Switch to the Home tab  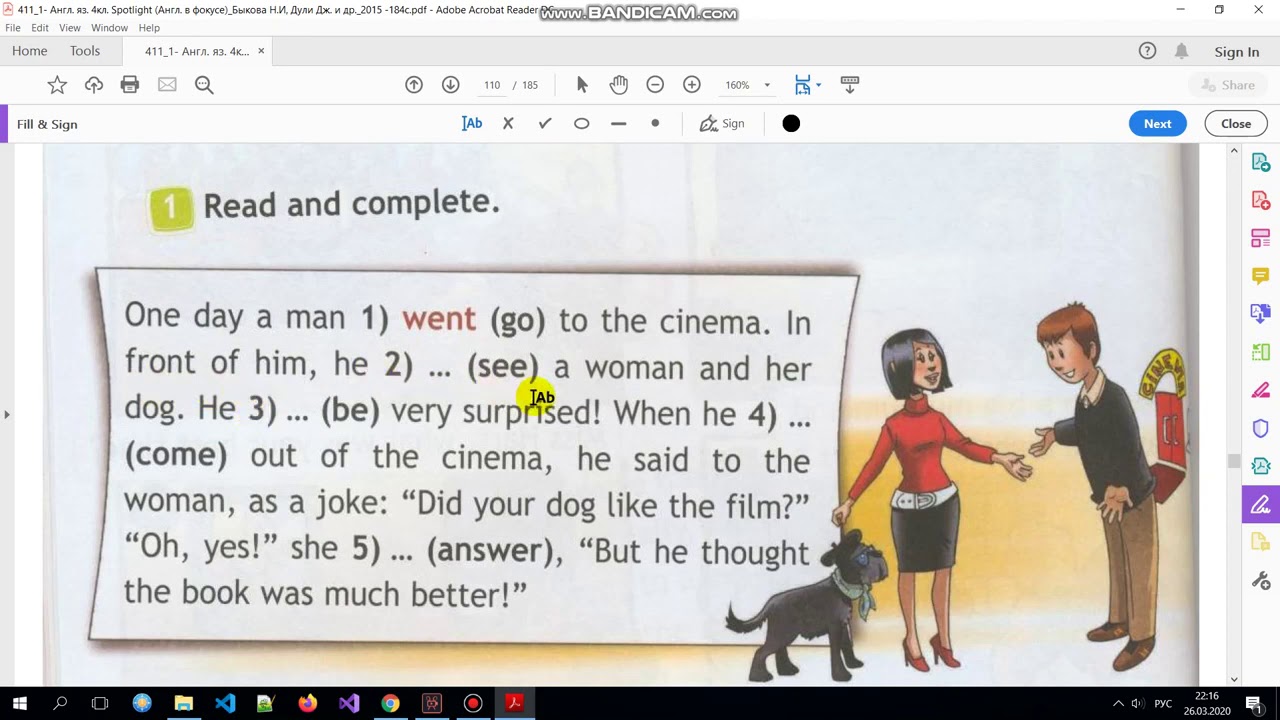[x=30, y=51]
